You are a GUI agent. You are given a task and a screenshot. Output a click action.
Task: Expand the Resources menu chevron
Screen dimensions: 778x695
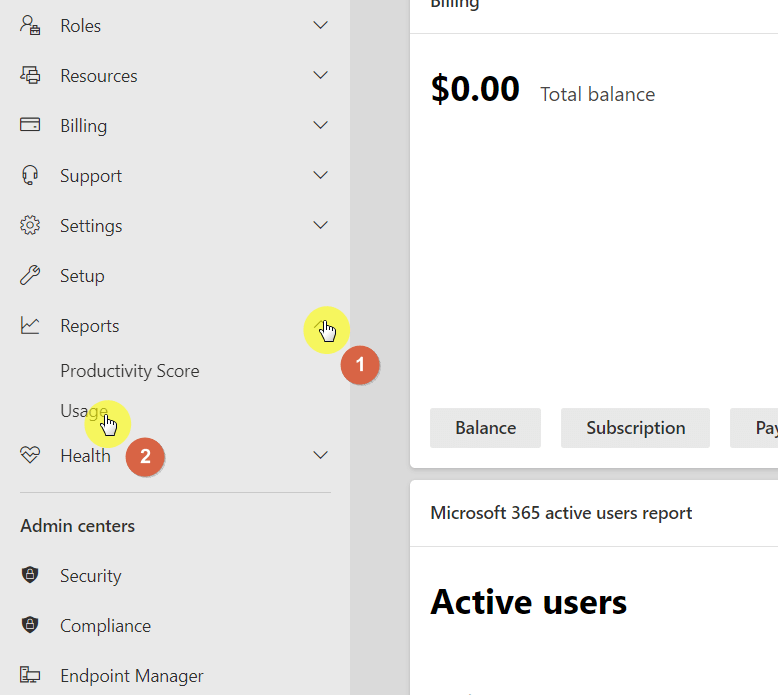321,75
